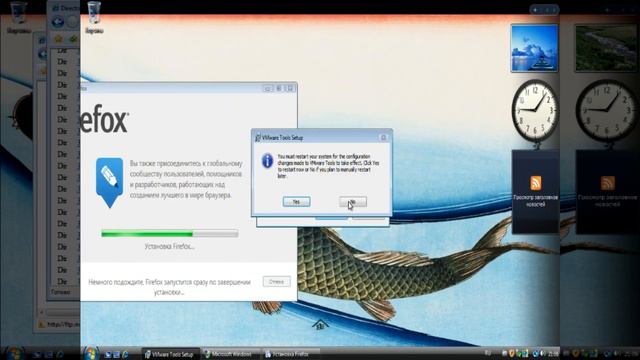Click the blue pen badge icon in Firefox installer
Image resolution: width=640 pixels, height=360 pixels.
[x=109, y=183]
